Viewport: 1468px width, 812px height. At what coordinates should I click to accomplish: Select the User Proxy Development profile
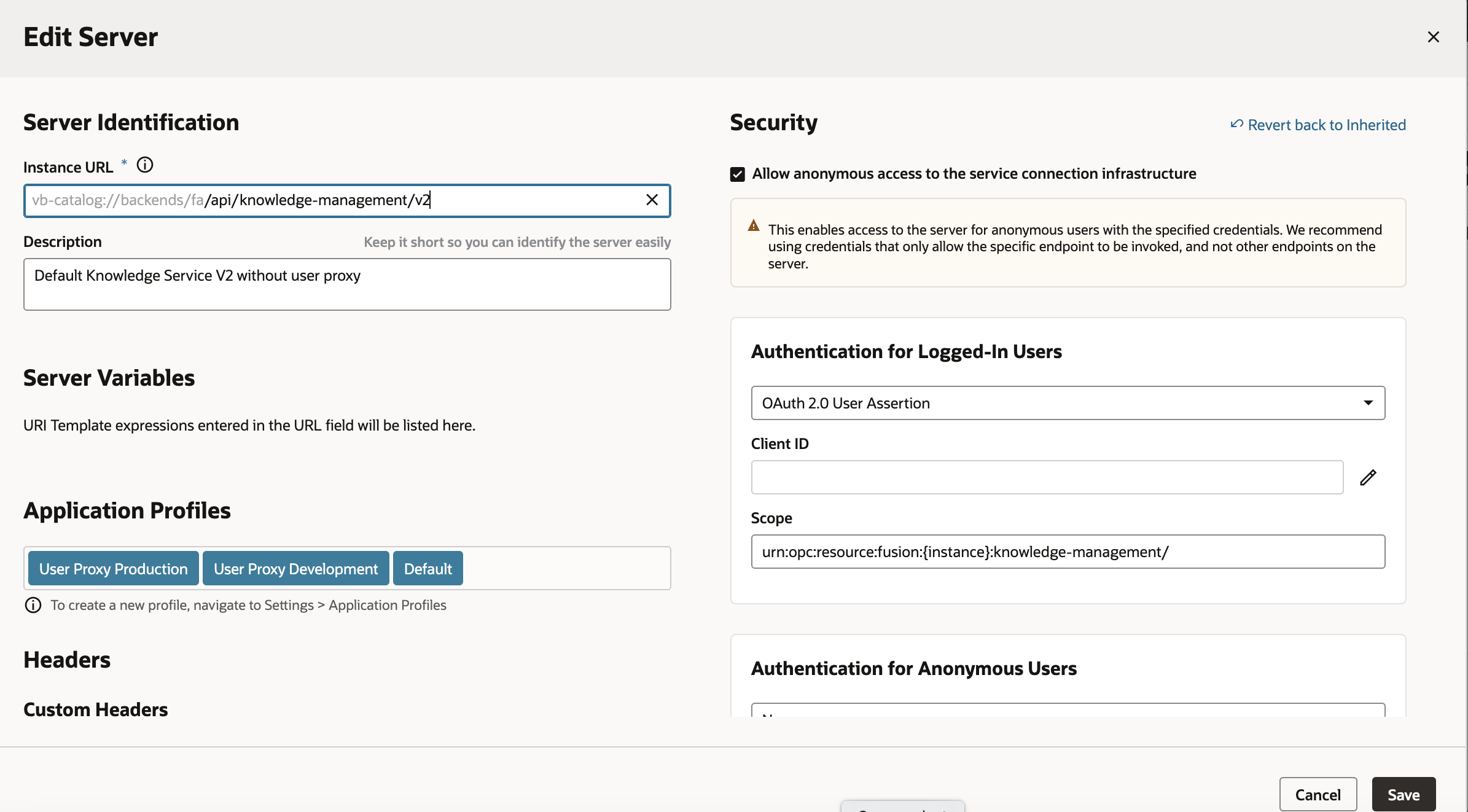[x=295, y=569]
